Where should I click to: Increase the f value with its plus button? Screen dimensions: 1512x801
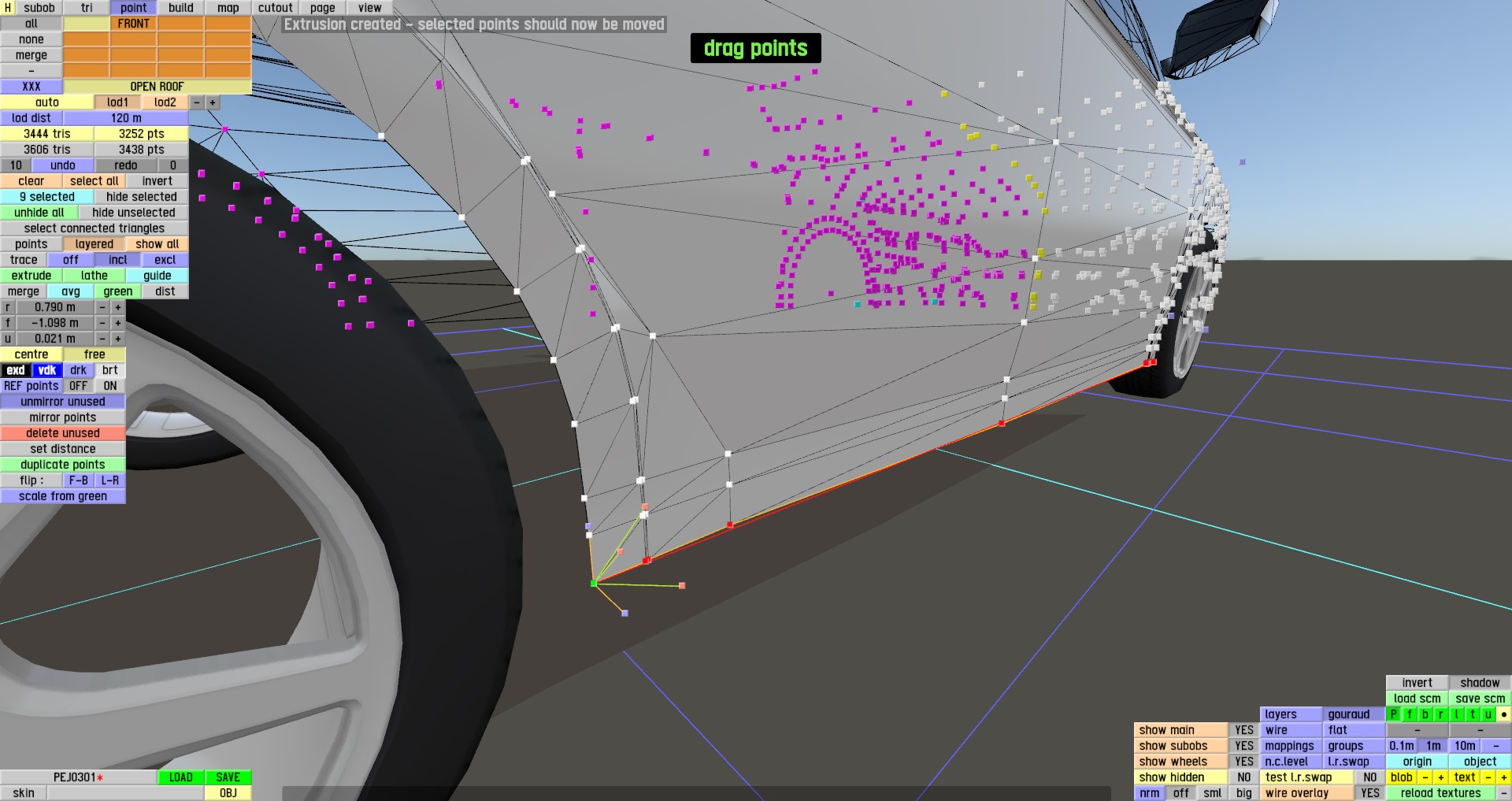click(x=118, y=323)
